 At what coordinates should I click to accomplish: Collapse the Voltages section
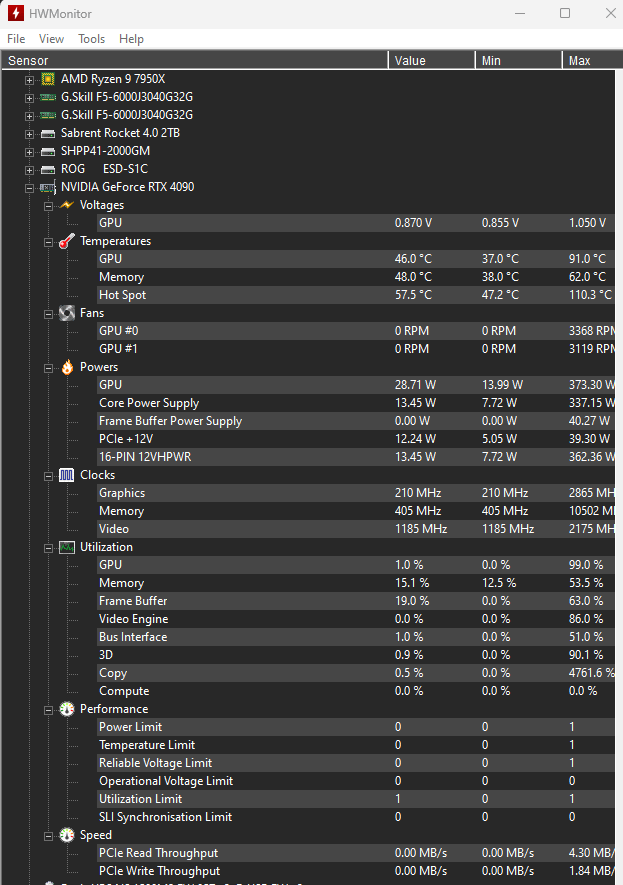[x=49, y=207]
